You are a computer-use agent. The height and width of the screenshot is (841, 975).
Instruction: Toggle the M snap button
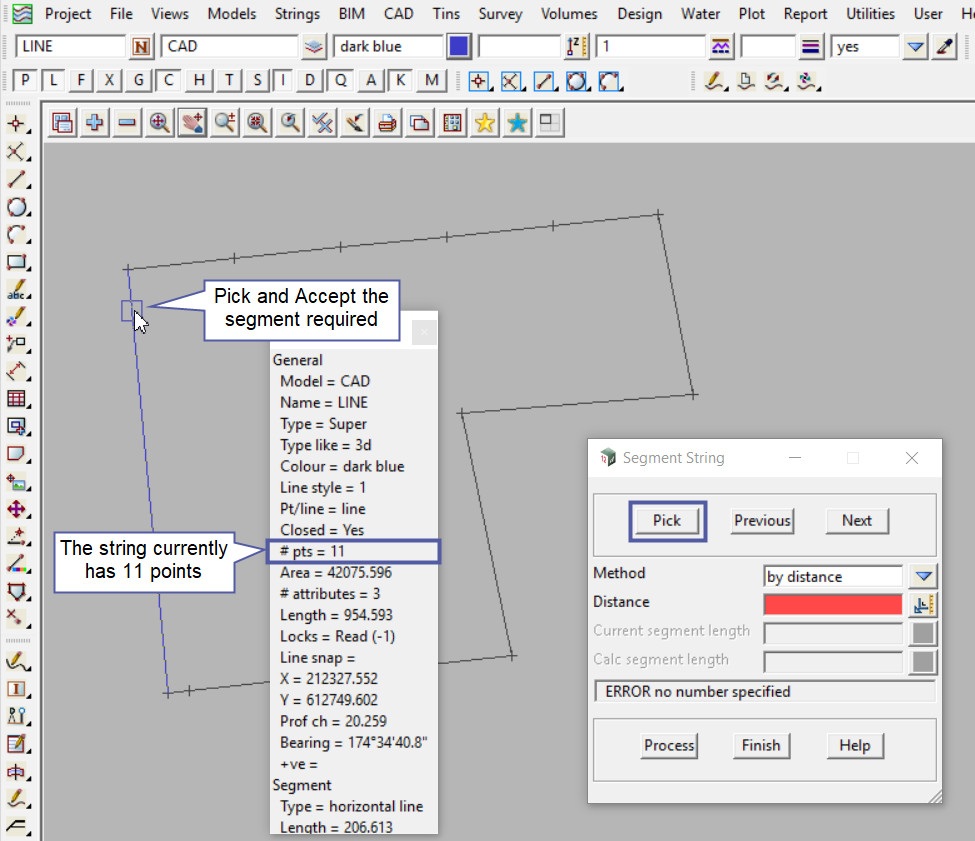431,81
